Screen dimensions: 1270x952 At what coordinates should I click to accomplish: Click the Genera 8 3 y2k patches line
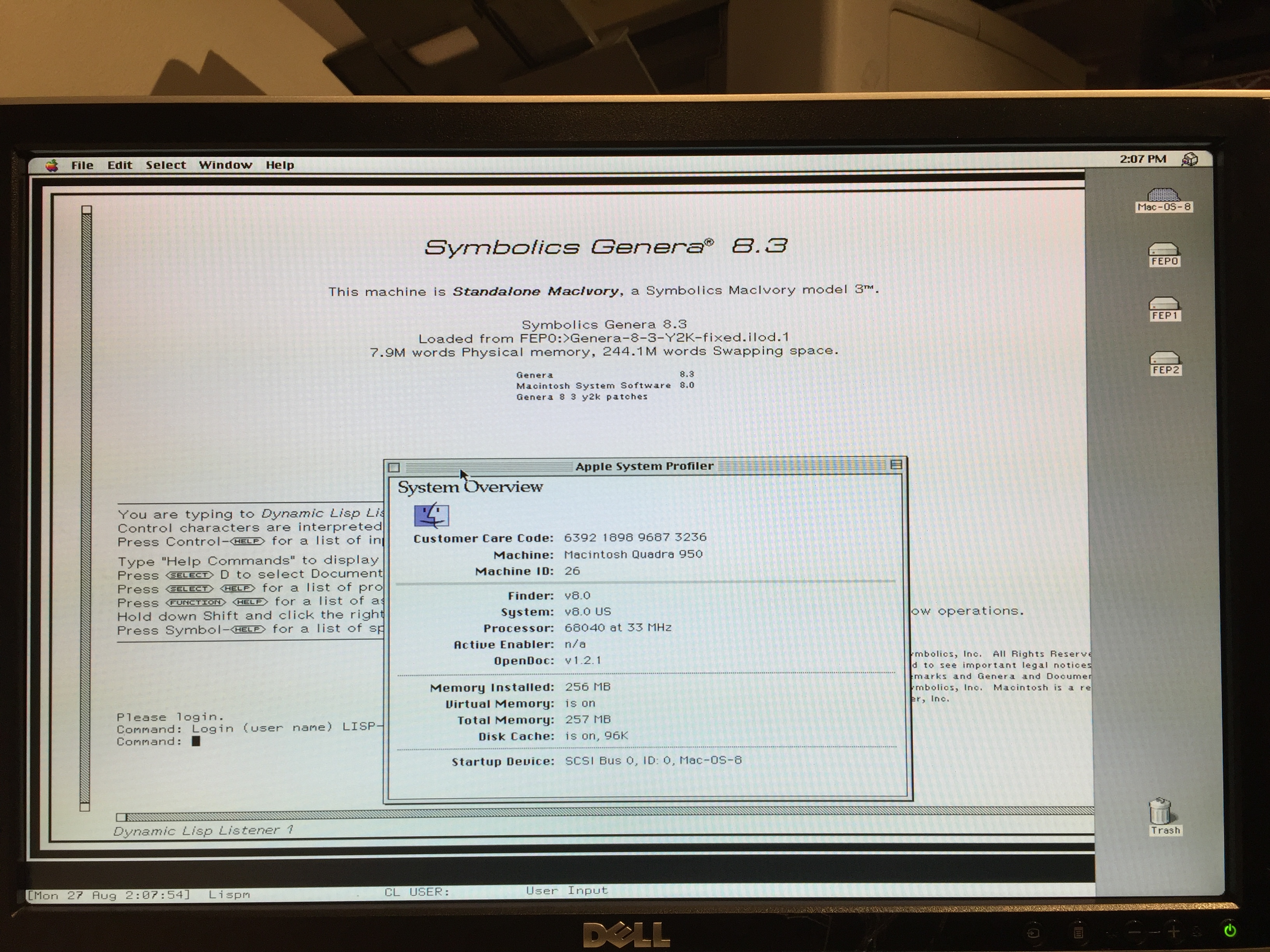tap(582, 397)
